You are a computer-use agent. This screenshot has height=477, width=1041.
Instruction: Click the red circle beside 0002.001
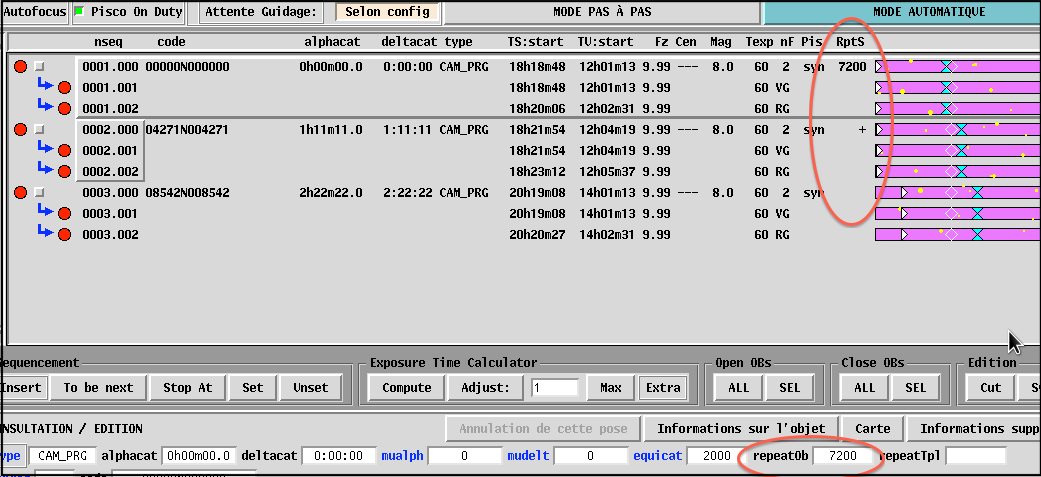click(65, 151)
